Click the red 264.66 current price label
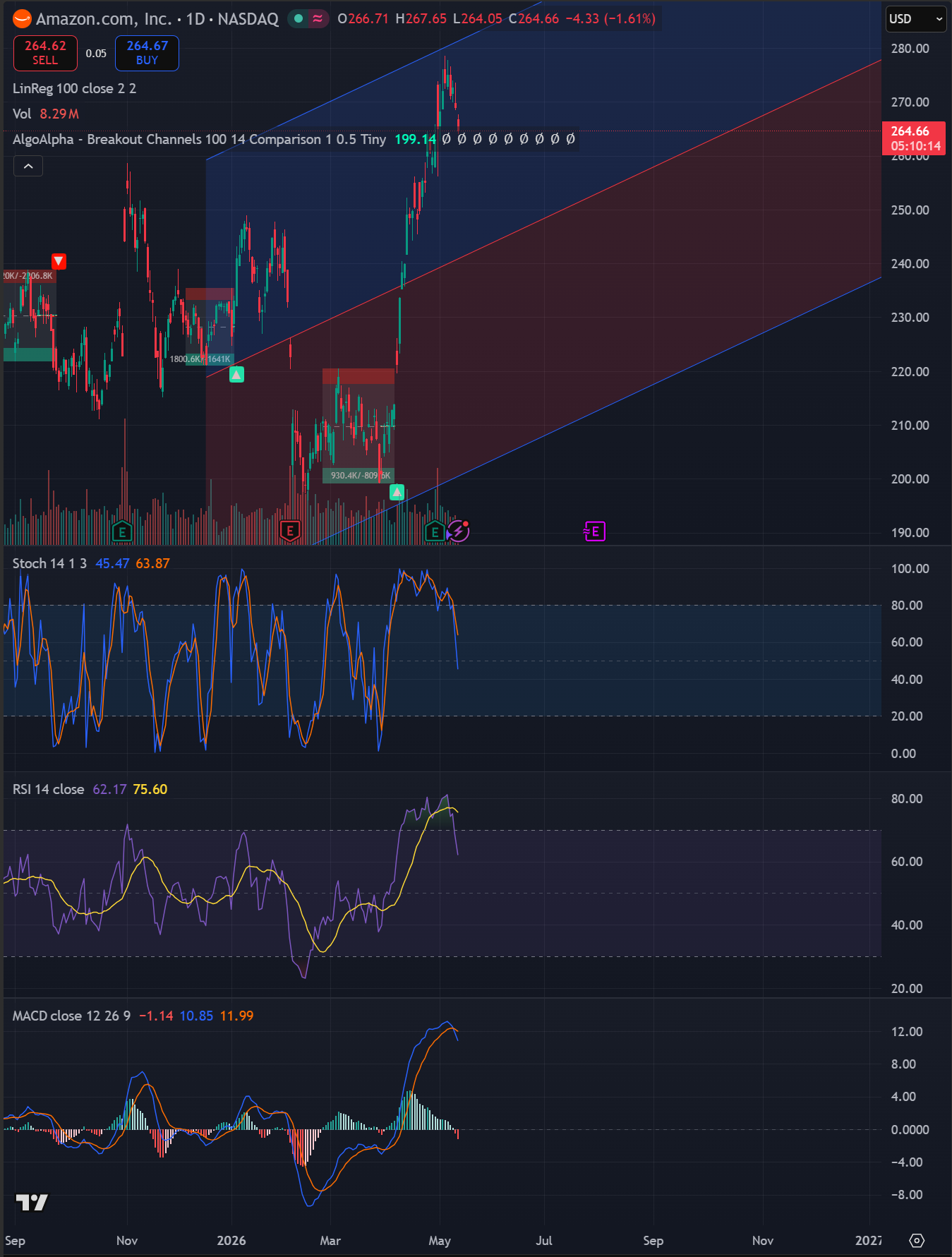Viewport: 952px width, 1257px height. click(913, 138)
